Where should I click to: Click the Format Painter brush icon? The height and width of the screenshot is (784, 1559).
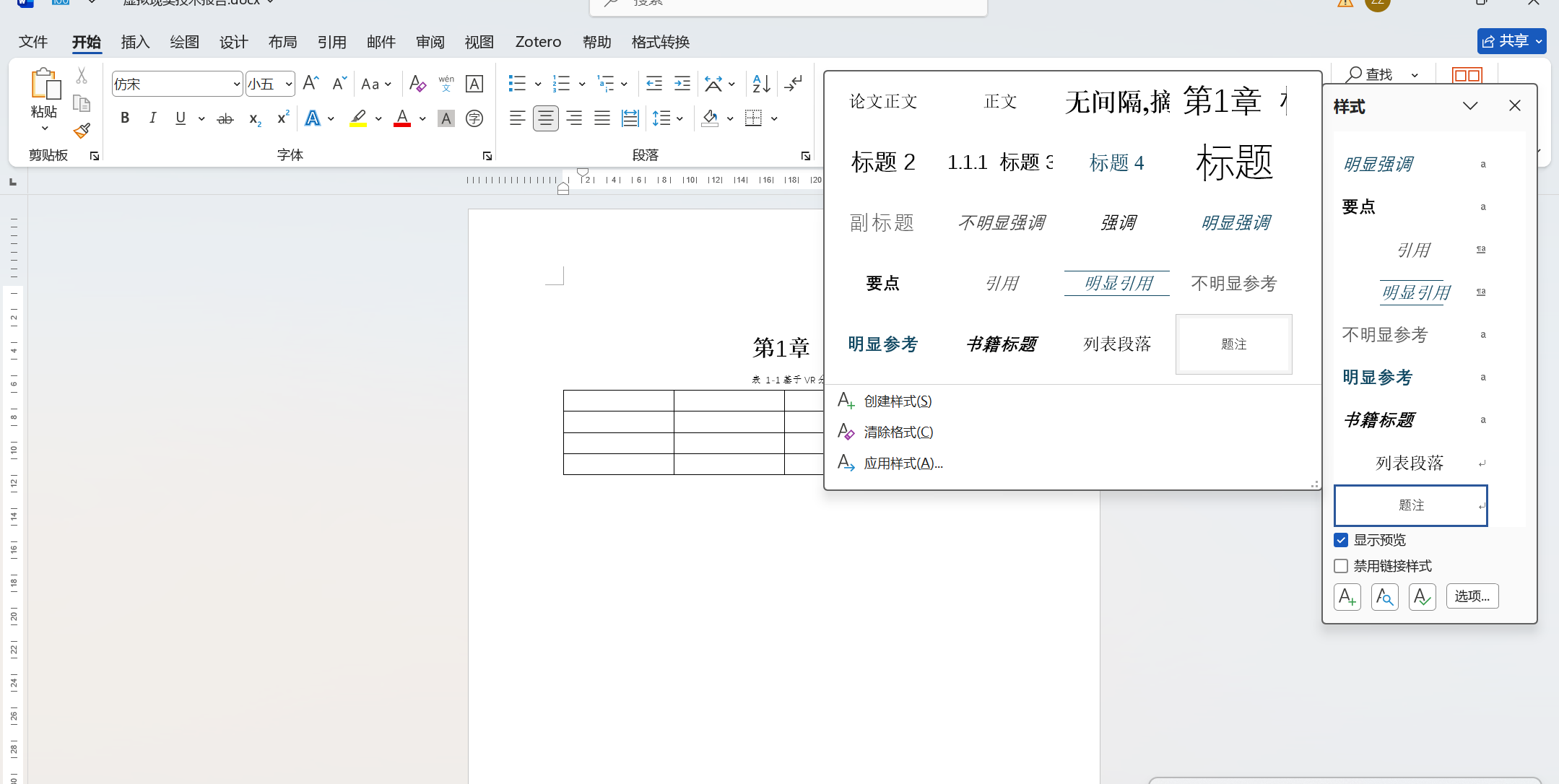[x=82, y=131]
